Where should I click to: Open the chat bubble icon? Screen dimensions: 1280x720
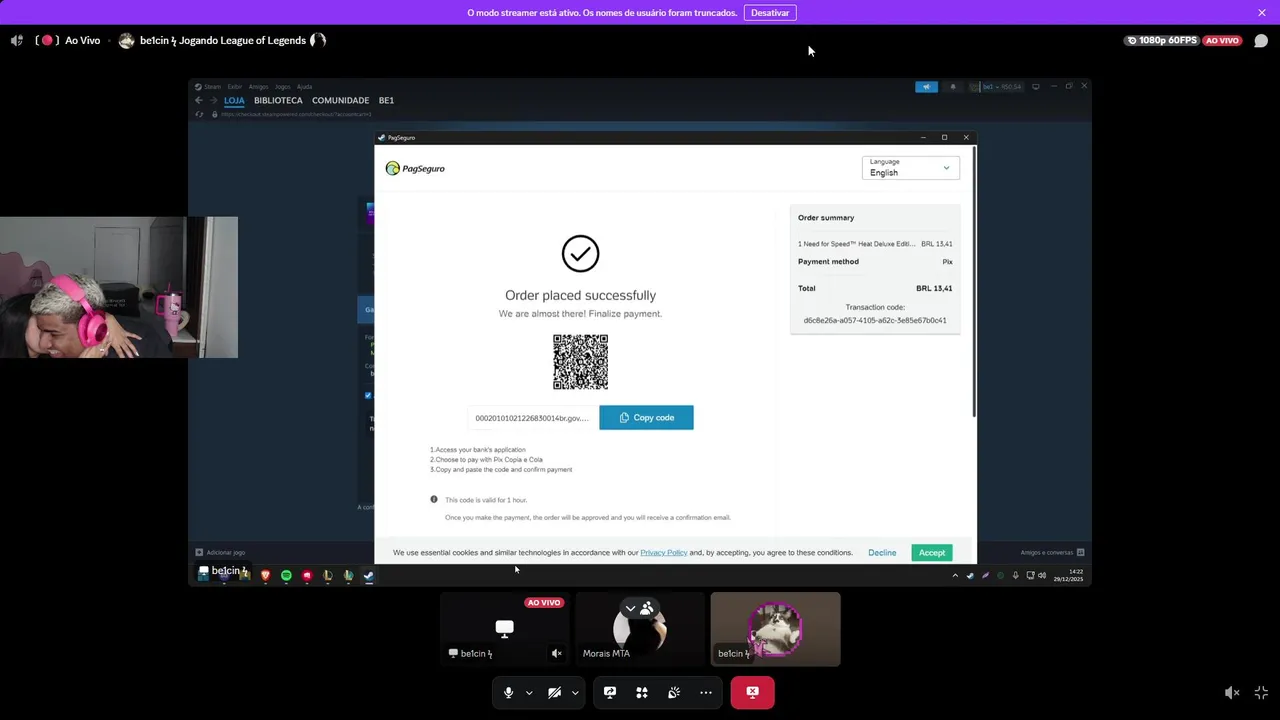tap(1261, 41)
